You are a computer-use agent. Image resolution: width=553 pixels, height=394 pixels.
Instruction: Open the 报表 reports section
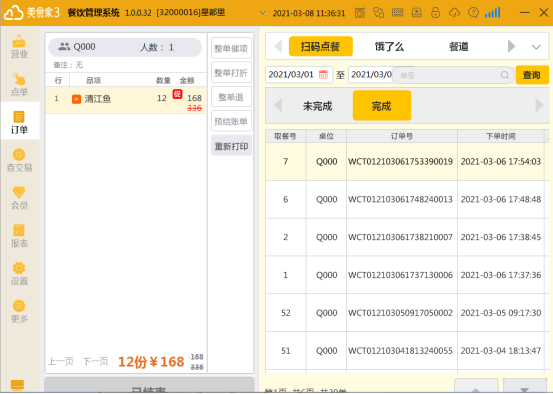(x=19, y=236)
